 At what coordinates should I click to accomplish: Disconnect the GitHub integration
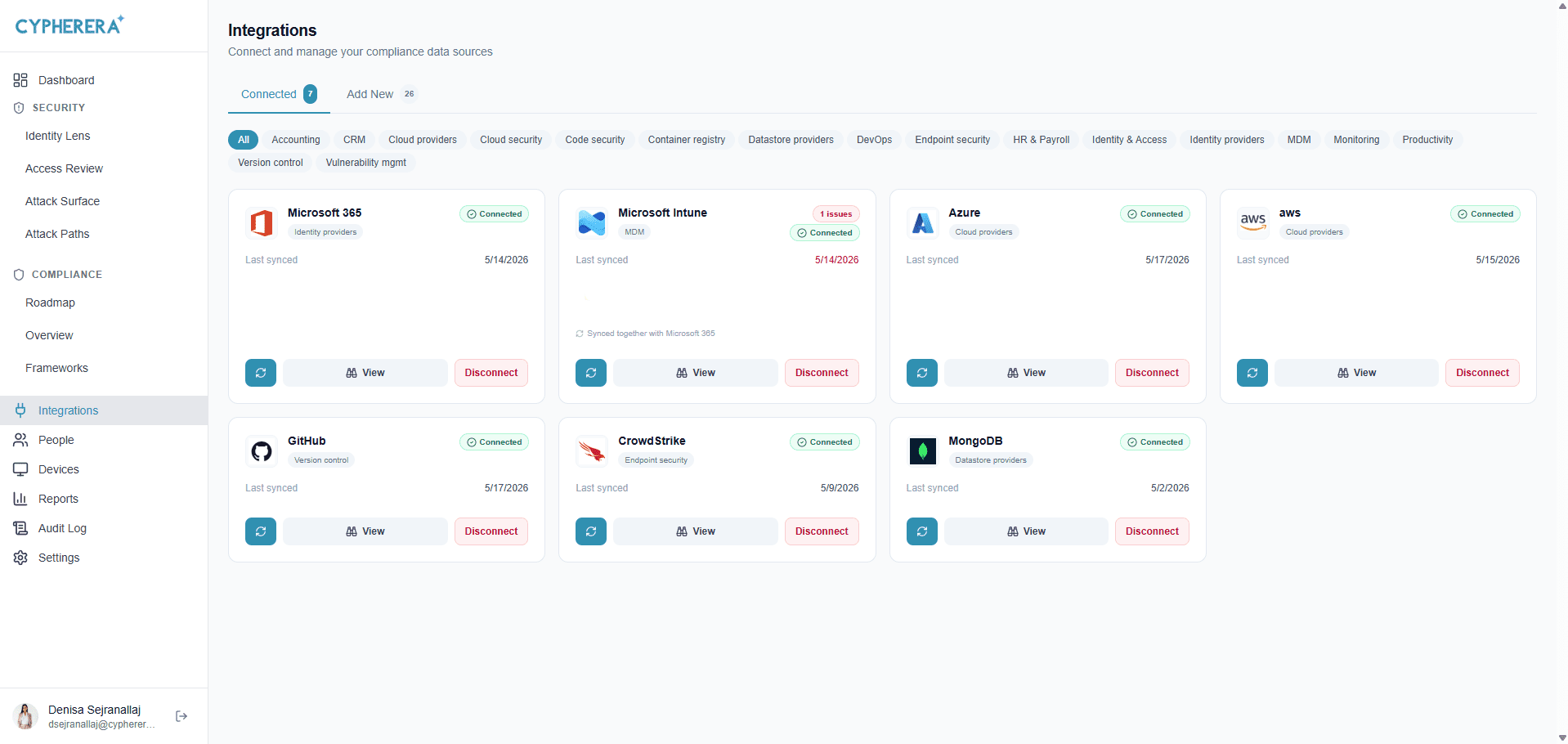pyautogui.click(x=491, y=531)
